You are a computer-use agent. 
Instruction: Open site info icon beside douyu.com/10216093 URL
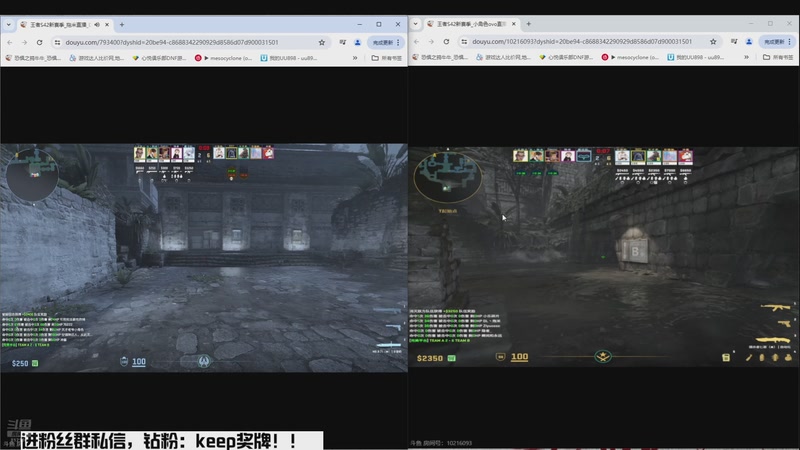[x=464, y=41]
